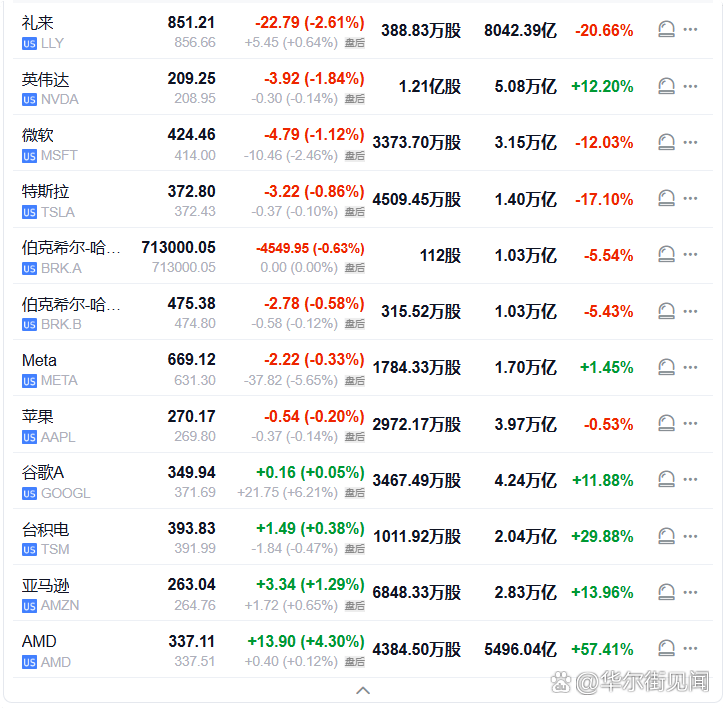723x709 pixels.
Task: Open more options for TSLA row
Action: [690, 198]
